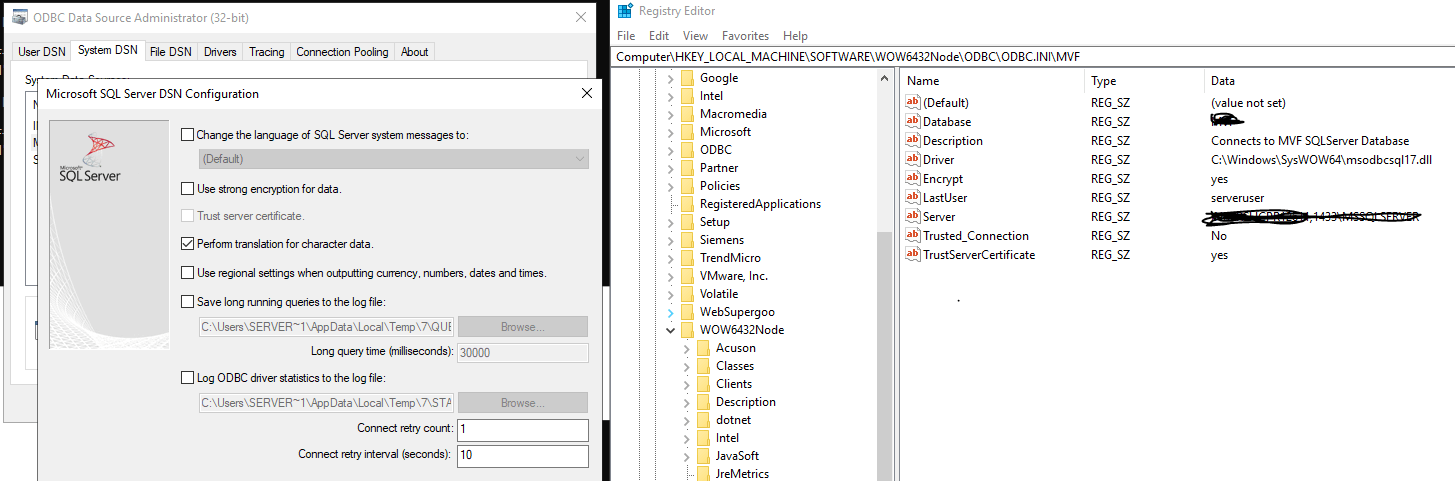Select the Siemens folder icon
Screen dimensions: 1455x481
pyautogui.click(x=687, y=240)
